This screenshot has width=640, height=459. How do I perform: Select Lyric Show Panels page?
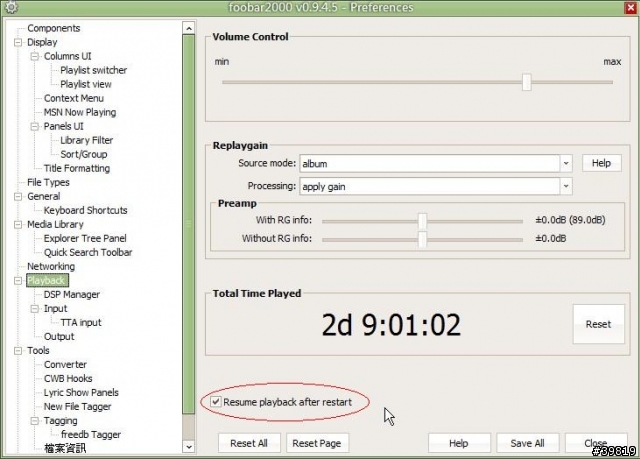tap(81, 392)
